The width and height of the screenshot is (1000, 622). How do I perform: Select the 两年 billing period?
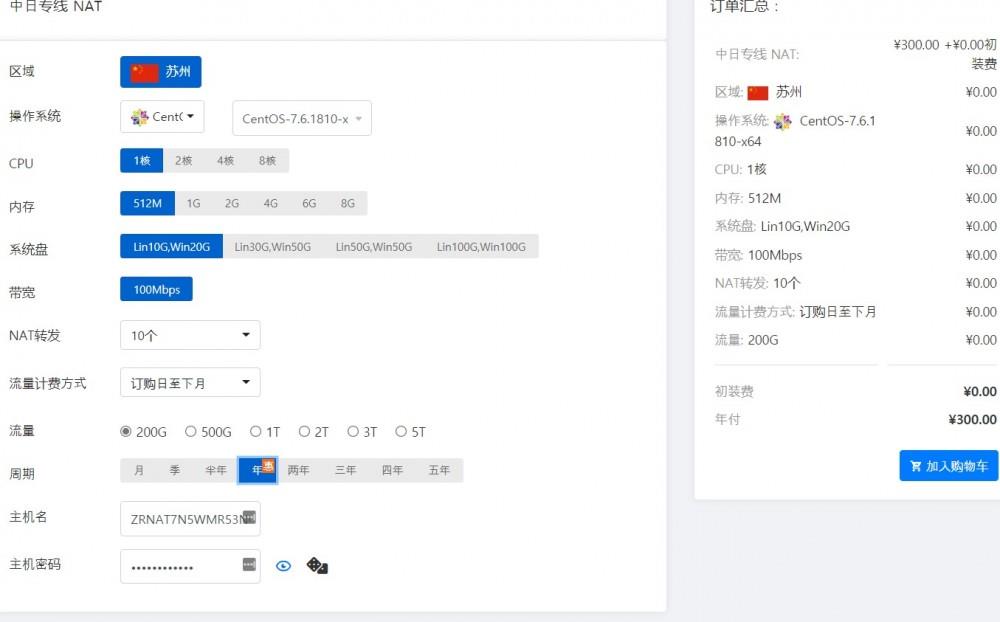point(298,470)
